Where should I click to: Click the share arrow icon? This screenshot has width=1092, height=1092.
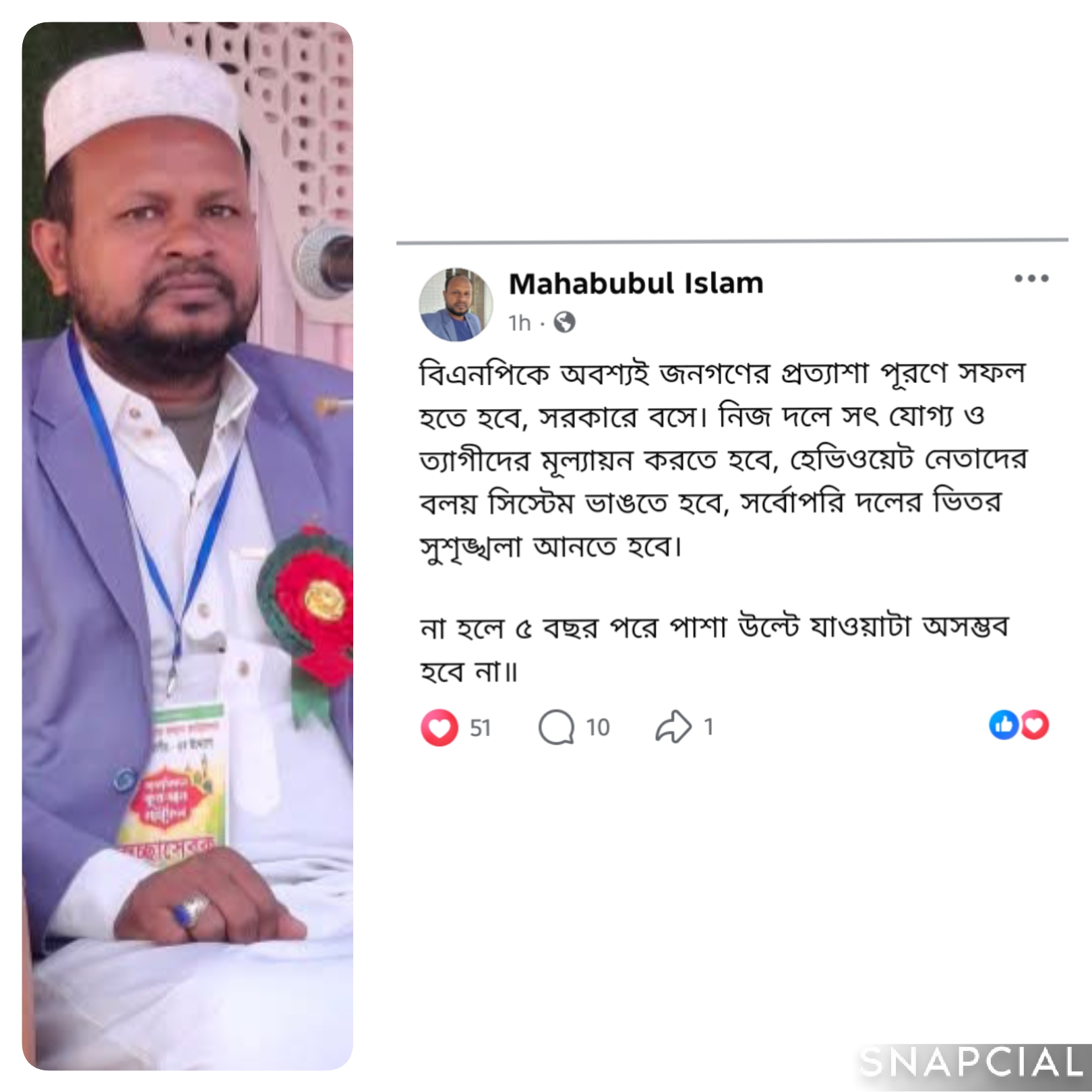673,727
